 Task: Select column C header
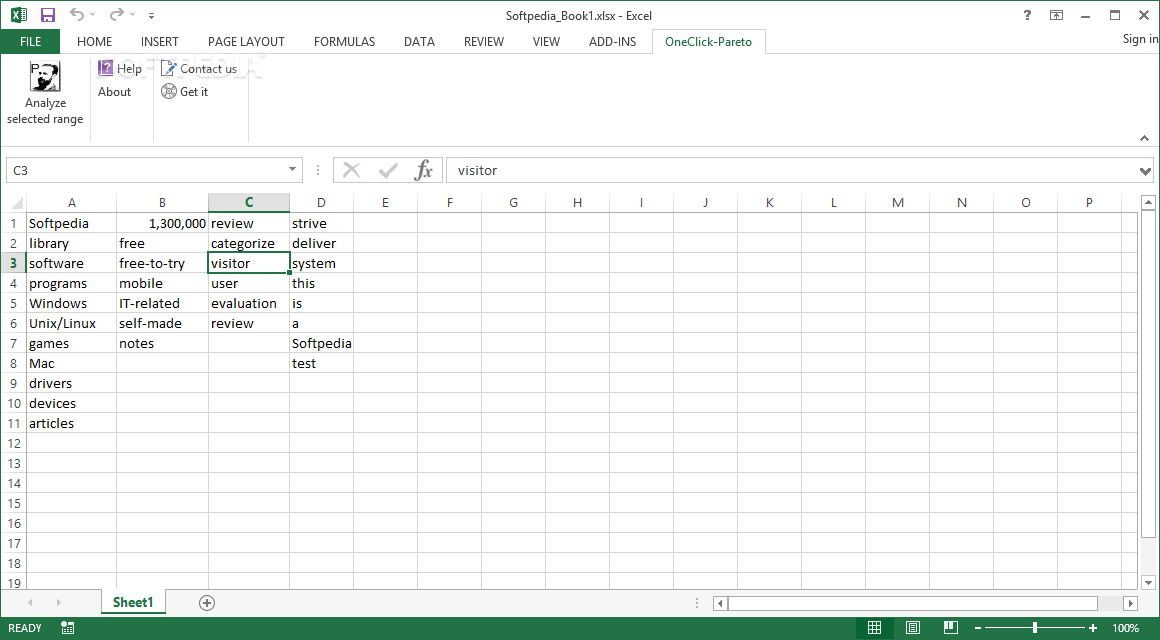tap(249, 203)
